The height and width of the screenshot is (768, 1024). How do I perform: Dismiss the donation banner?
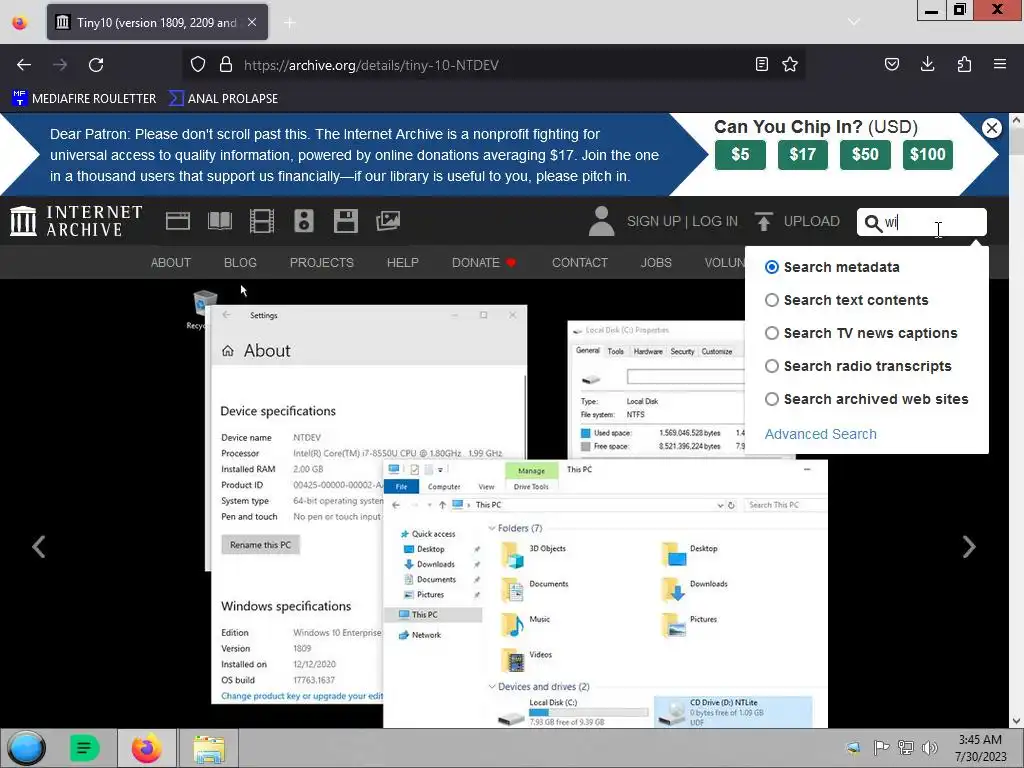click(991, 128)
